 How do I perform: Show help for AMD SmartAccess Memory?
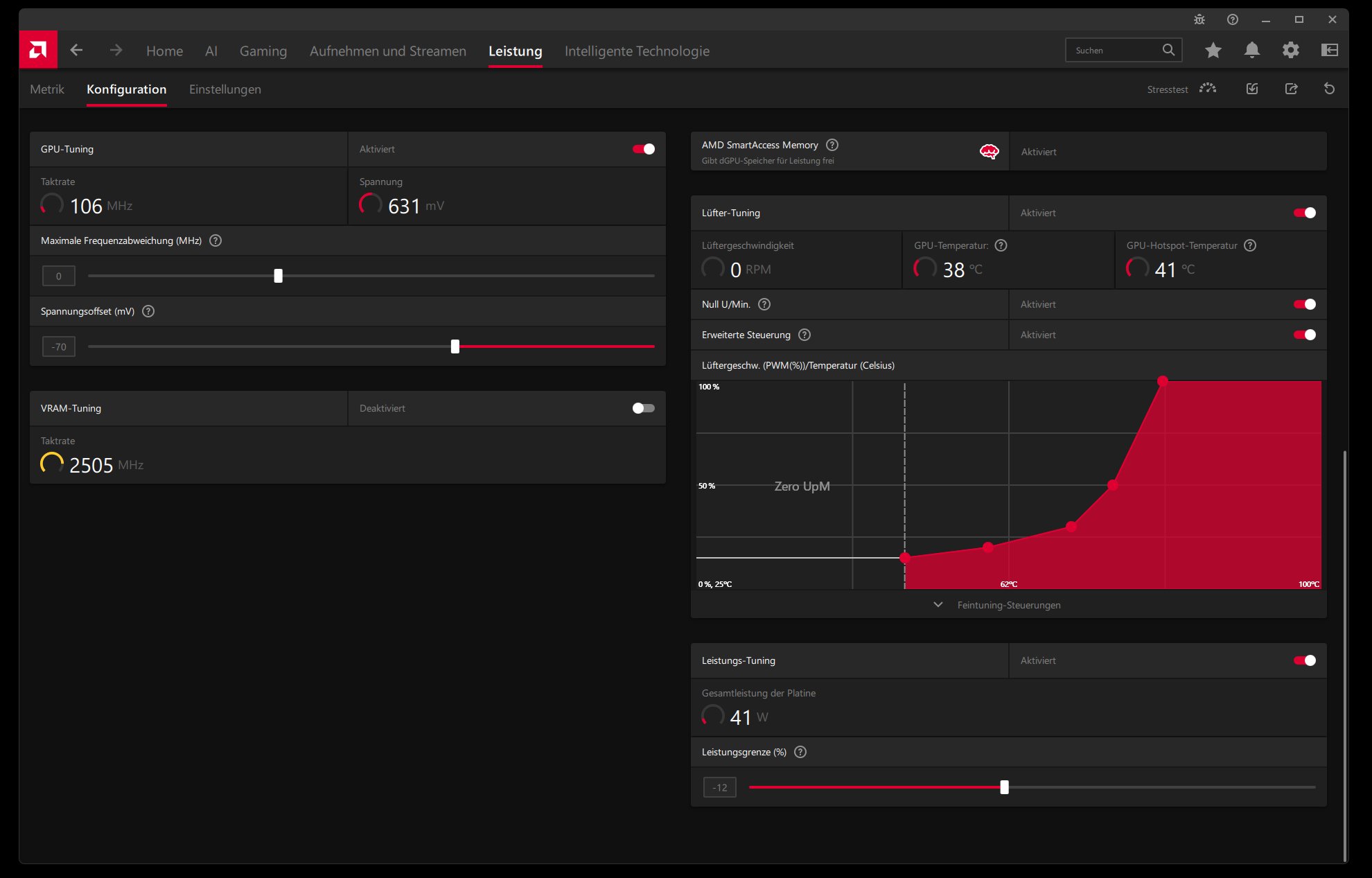(x=832, y=145)
